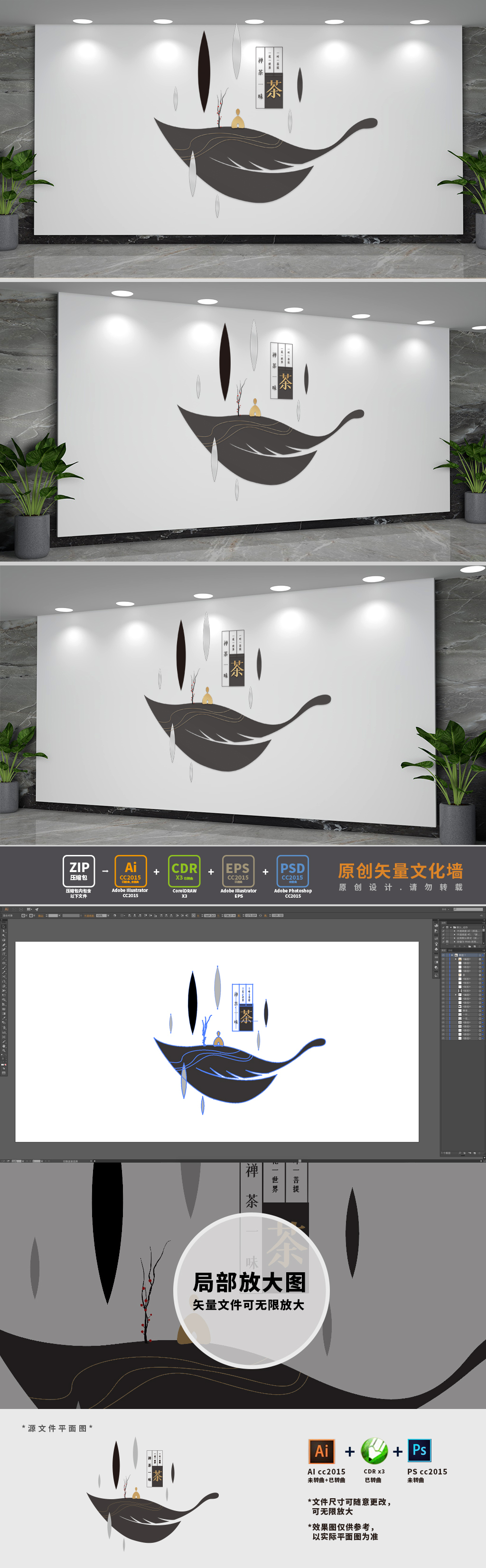
Task: Click the second angled wall mockup image
Action: (x=243, y=421)
